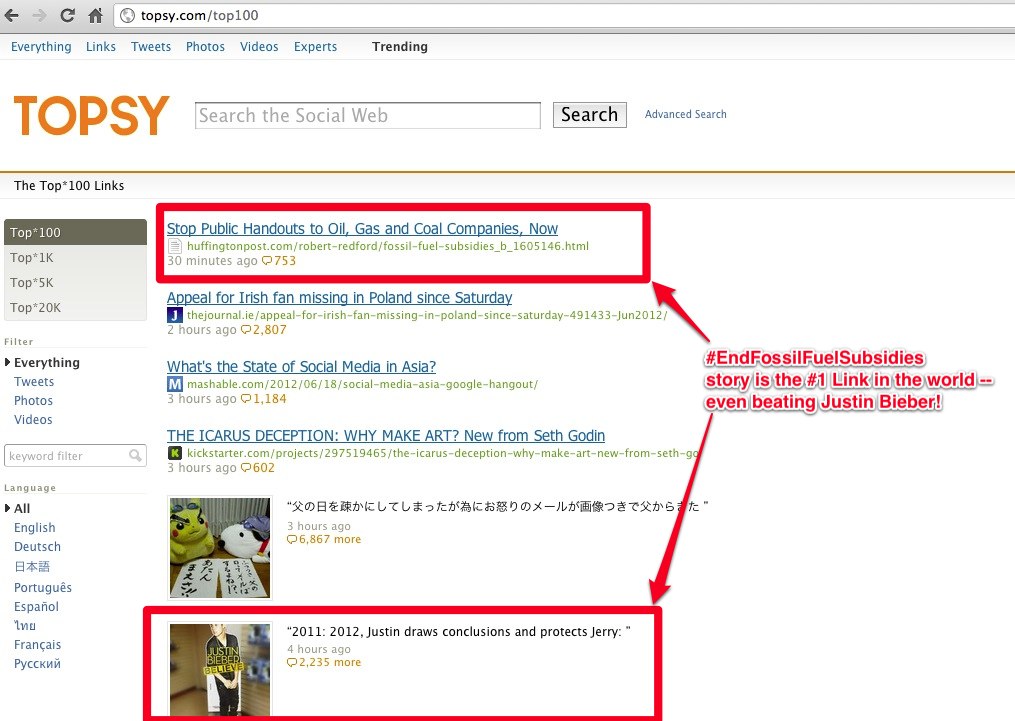Filter results by Photos in sidebar
The width and height of the screenshot is (1015, 721).
click(x=33, y=401)
